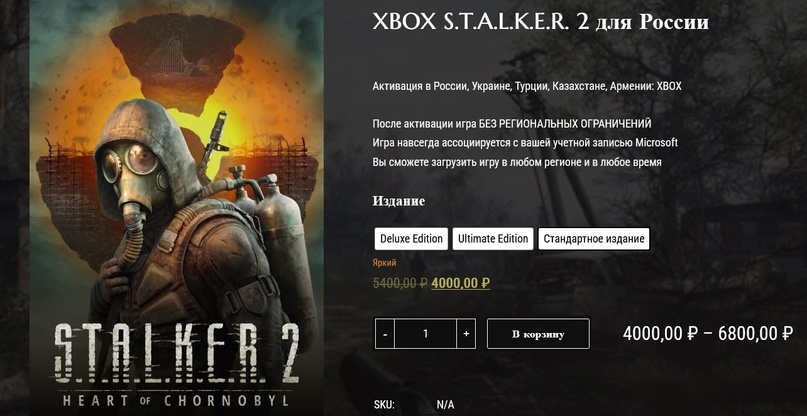Click the S.T.A.L.K.E.R. 2 logo on cover

(x=176, y=355)
